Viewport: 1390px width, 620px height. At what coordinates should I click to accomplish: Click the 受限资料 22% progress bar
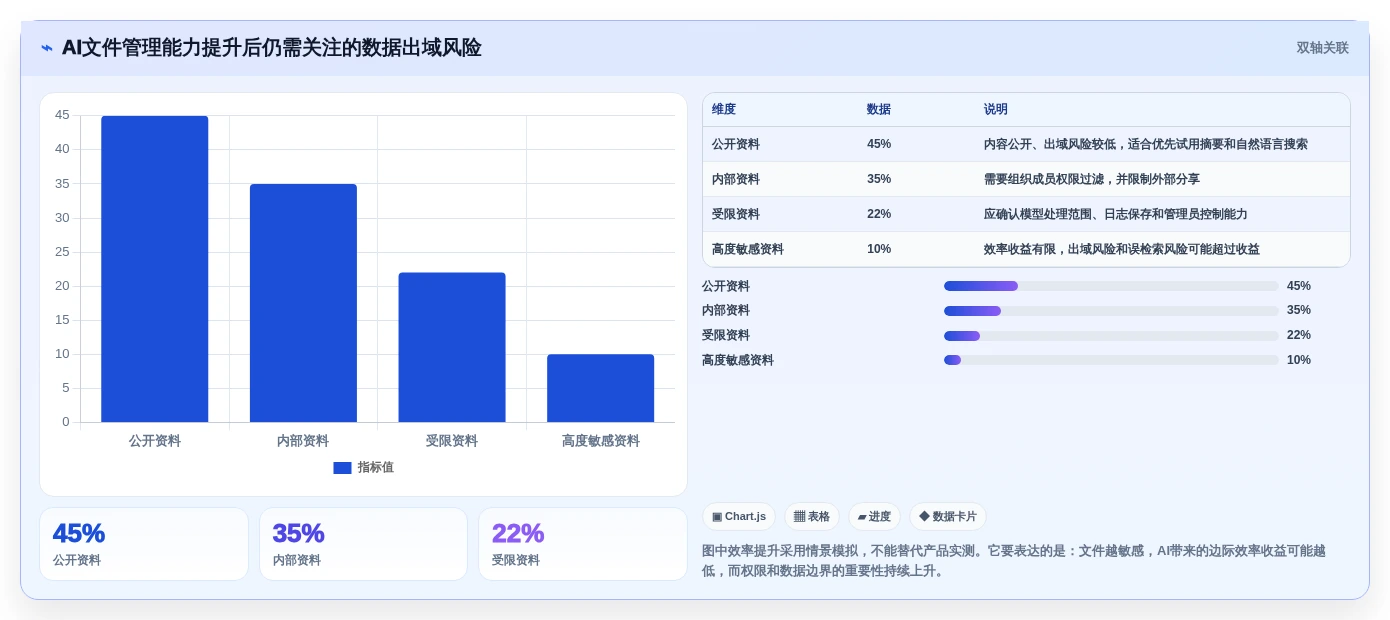pos(1111,336)
